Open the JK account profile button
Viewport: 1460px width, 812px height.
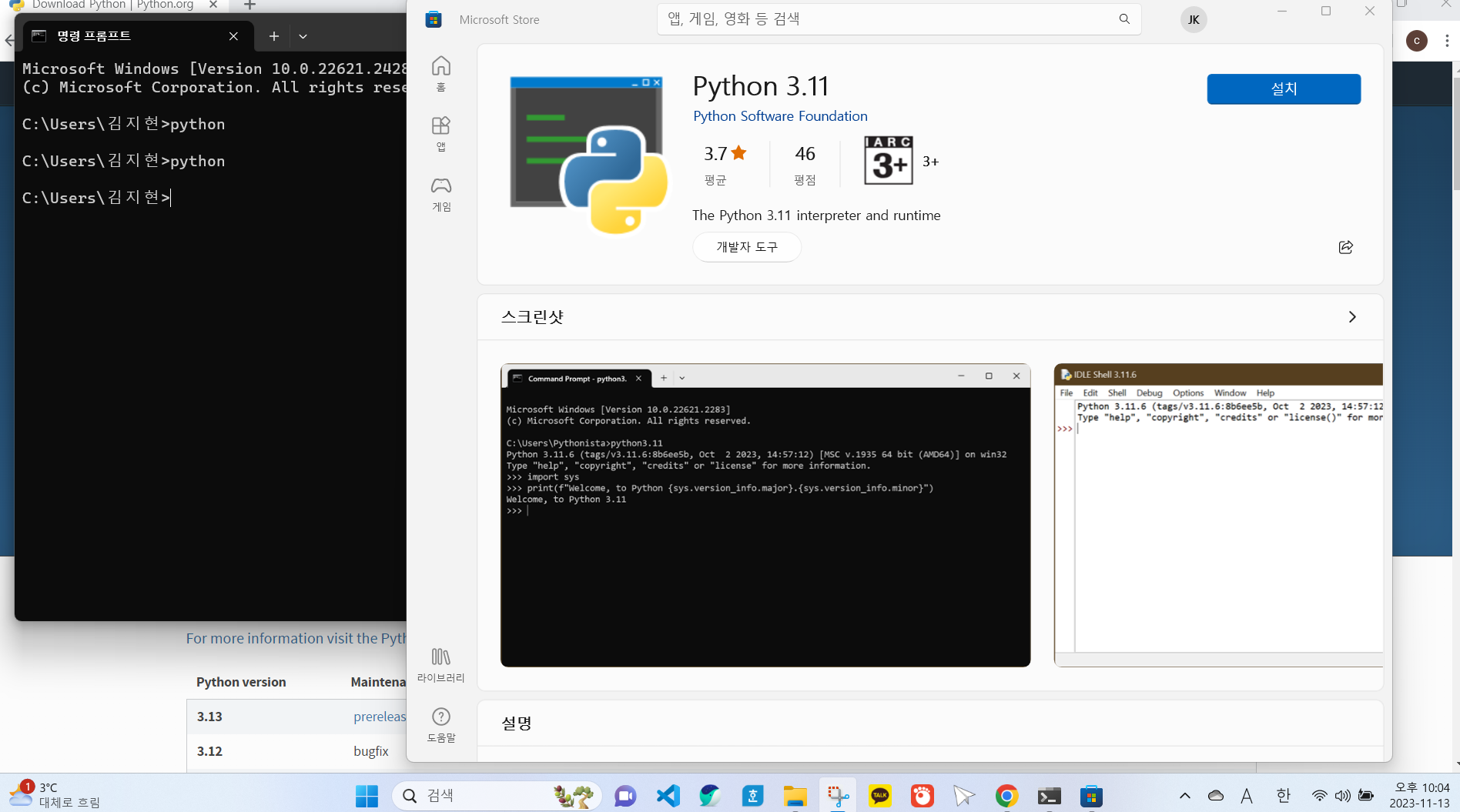coord(1194,20)
